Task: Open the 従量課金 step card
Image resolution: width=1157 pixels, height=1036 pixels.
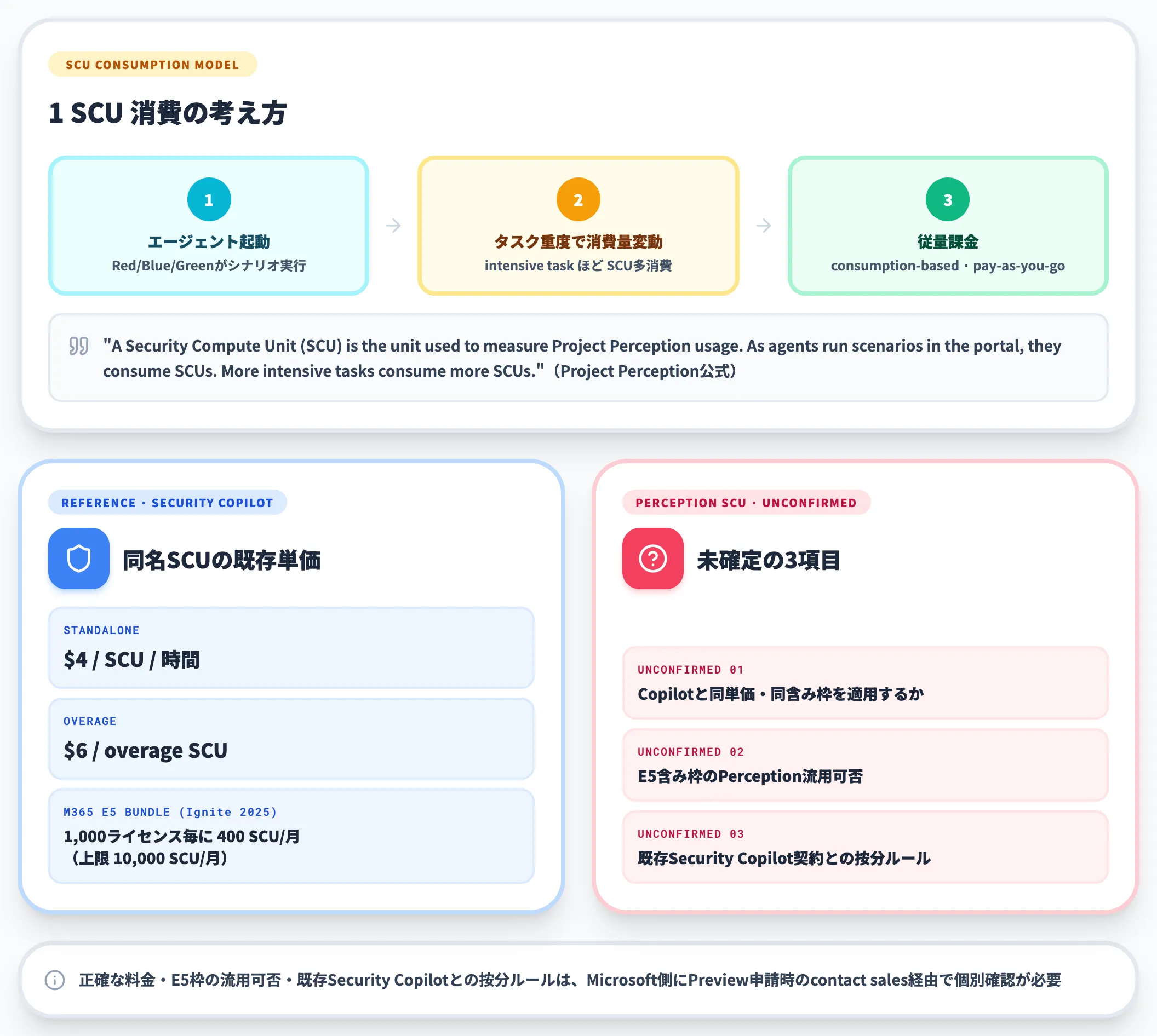Action: pyautogui.click(x=948, y=226)
